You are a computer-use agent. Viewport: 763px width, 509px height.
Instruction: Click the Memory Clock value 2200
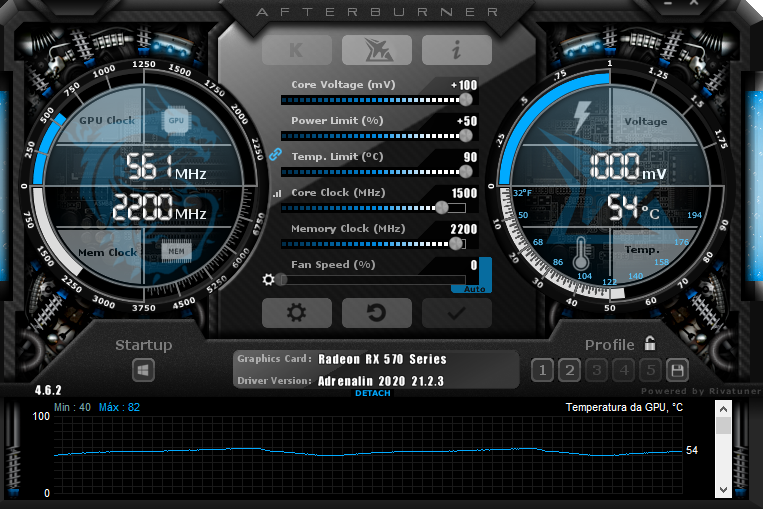point(464,229)
